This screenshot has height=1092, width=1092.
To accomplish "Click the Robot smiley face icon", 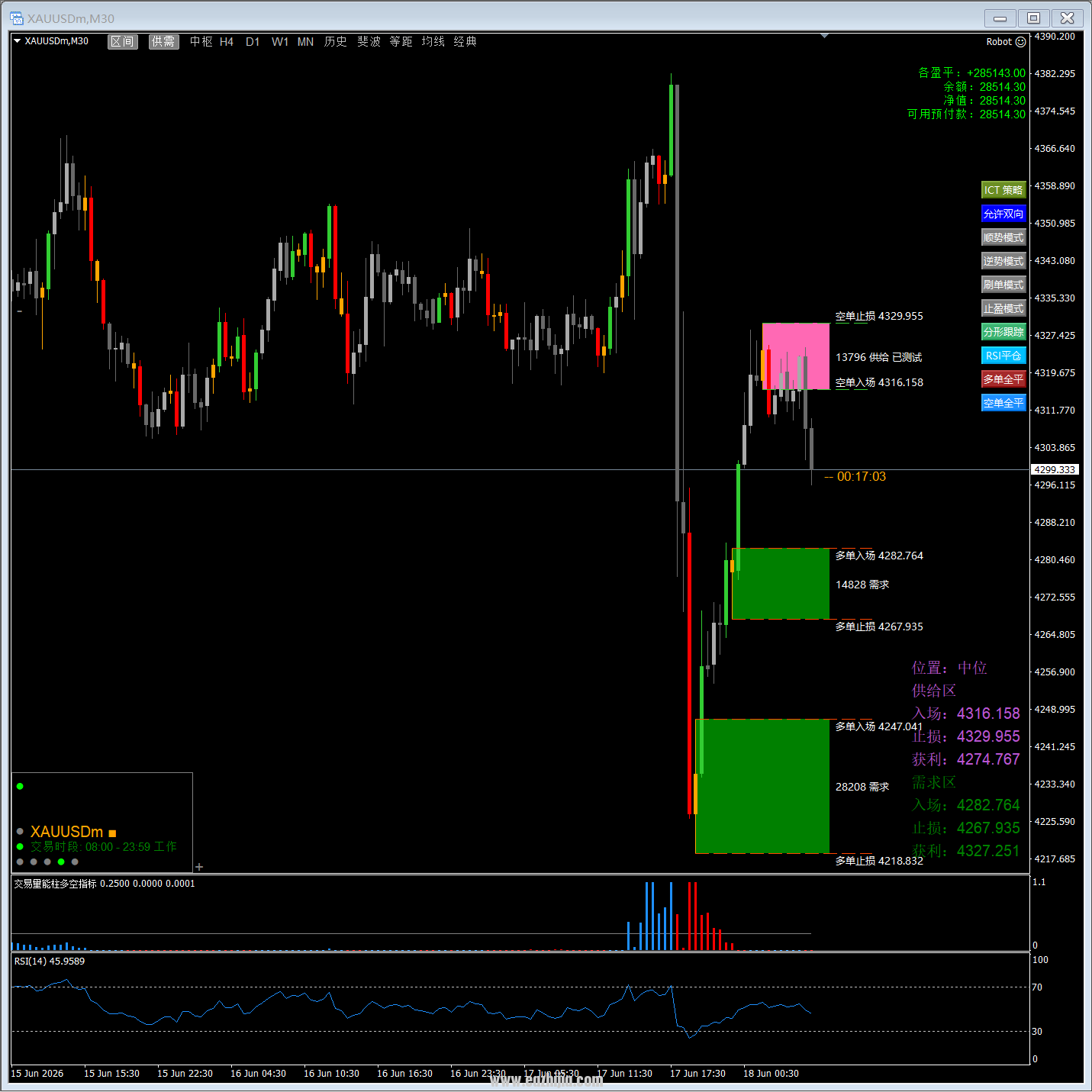I will pos(1021,42).
